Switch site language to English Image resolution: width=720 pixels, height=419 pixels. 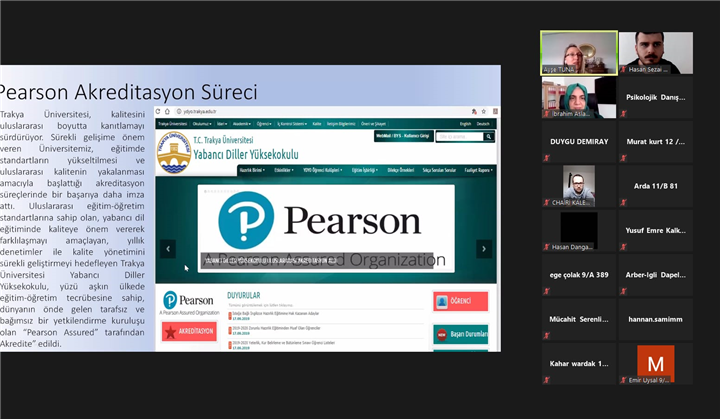coord(466,124)
